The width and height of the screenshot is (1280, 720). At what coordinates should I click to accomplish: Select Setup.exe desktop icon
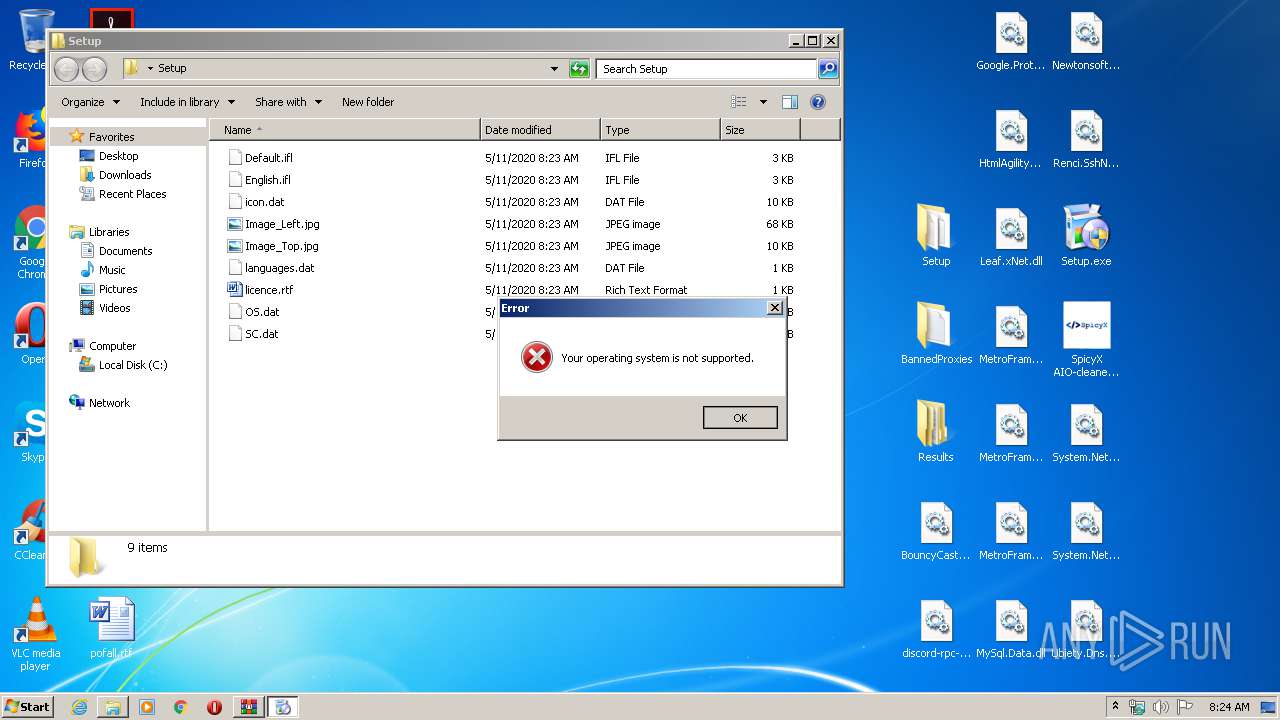click(1086, 236)
